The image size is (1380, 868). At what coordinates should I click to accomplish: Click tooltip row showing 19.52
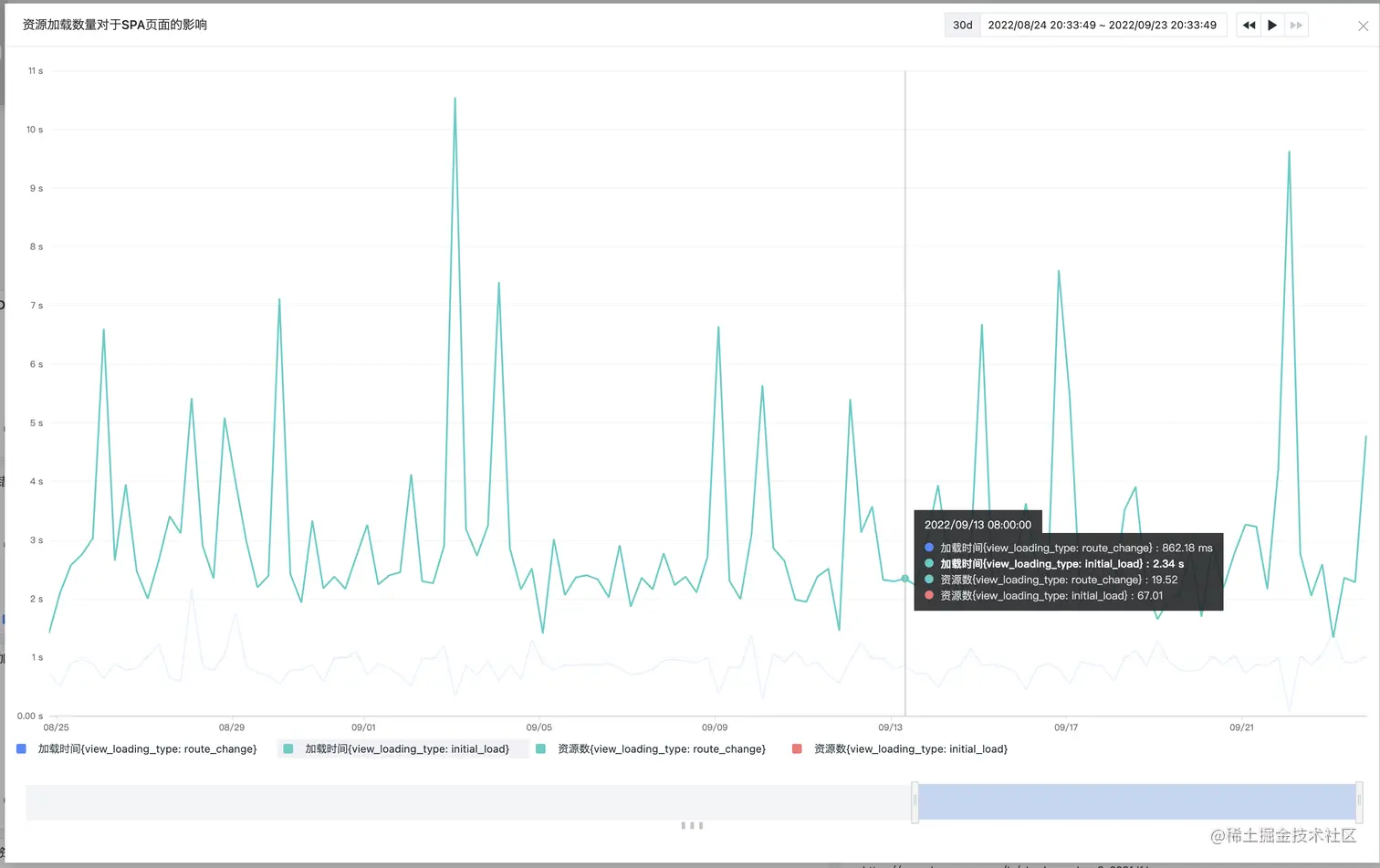(1051, 580)
